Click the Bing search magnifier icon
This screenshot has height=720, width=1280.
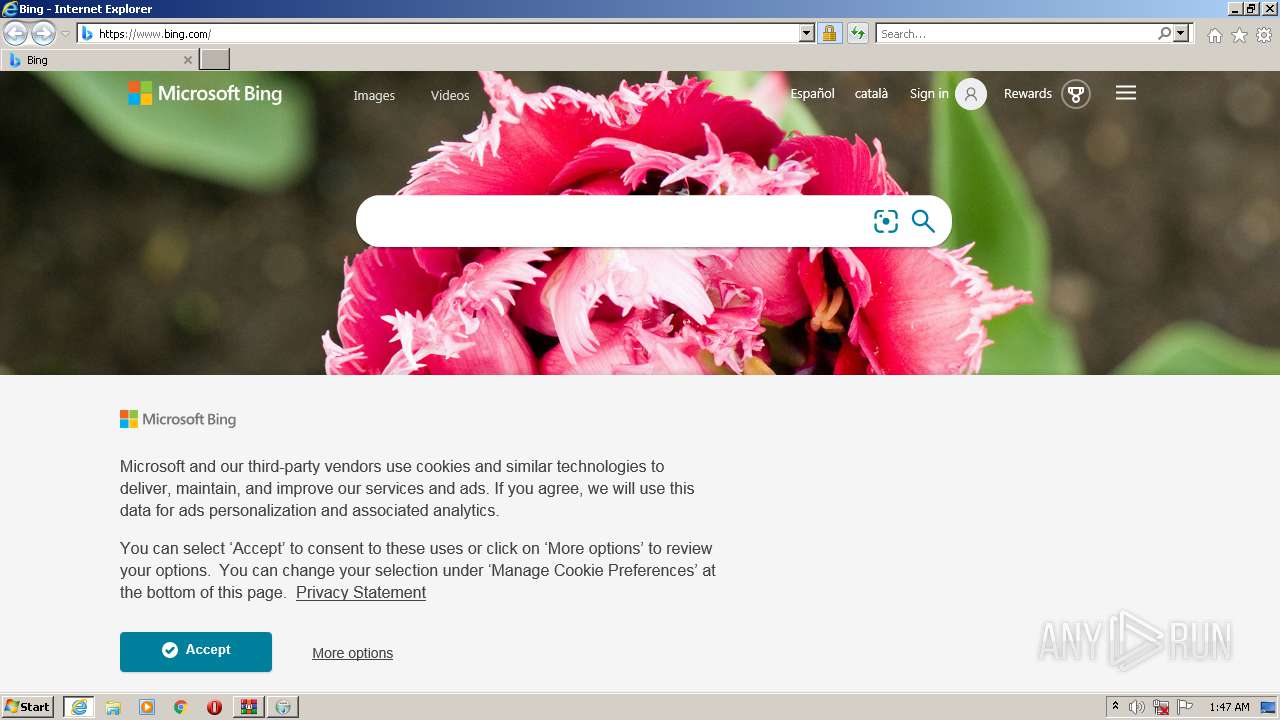click(x=923, y=221)
